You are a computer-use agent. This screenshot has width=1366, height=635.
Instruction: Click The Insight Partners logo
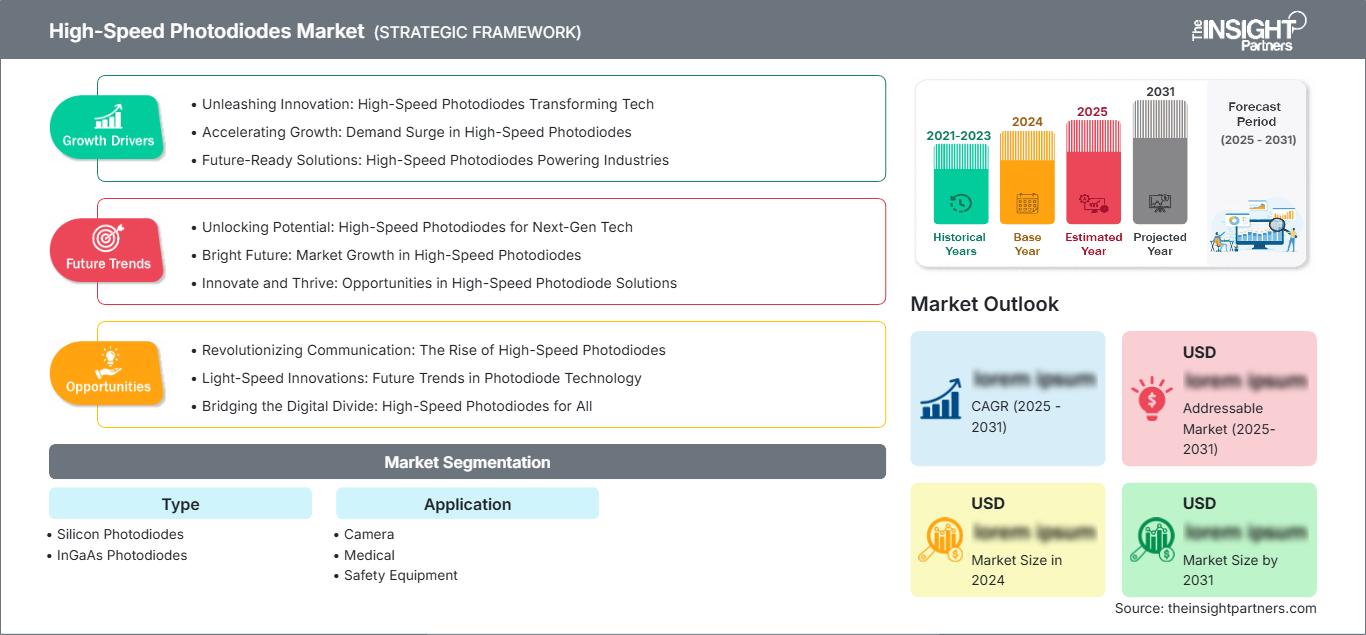(1248, 30)
